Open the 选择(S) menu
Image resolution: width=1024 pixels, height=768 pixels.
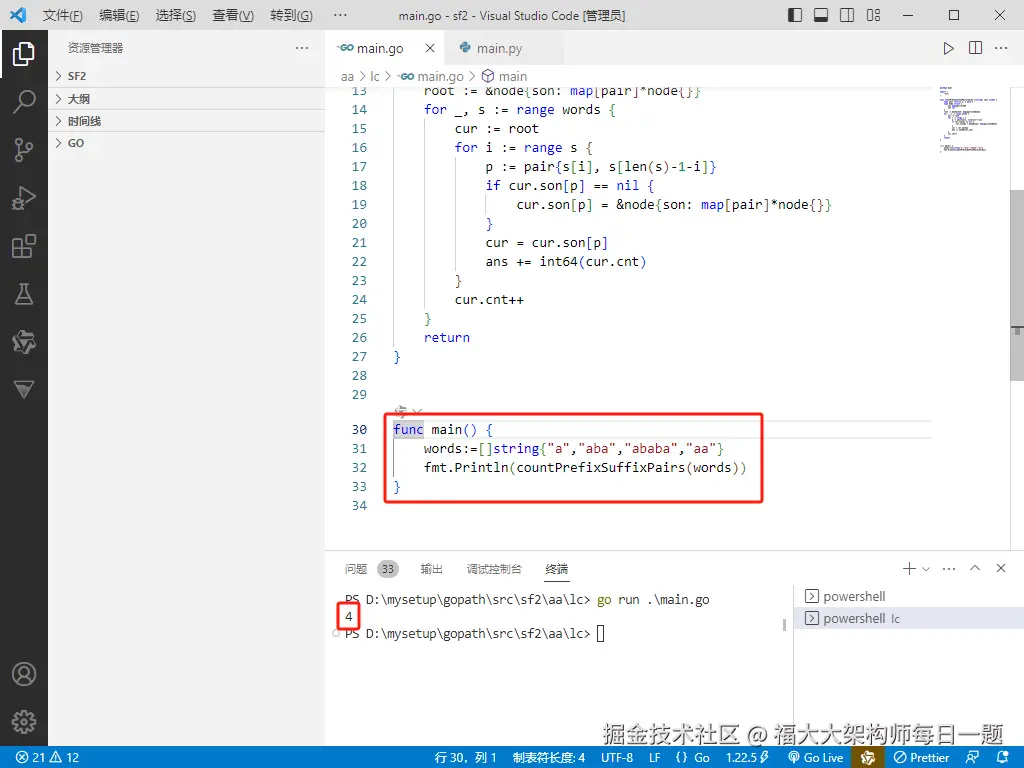tap(176, 15)
